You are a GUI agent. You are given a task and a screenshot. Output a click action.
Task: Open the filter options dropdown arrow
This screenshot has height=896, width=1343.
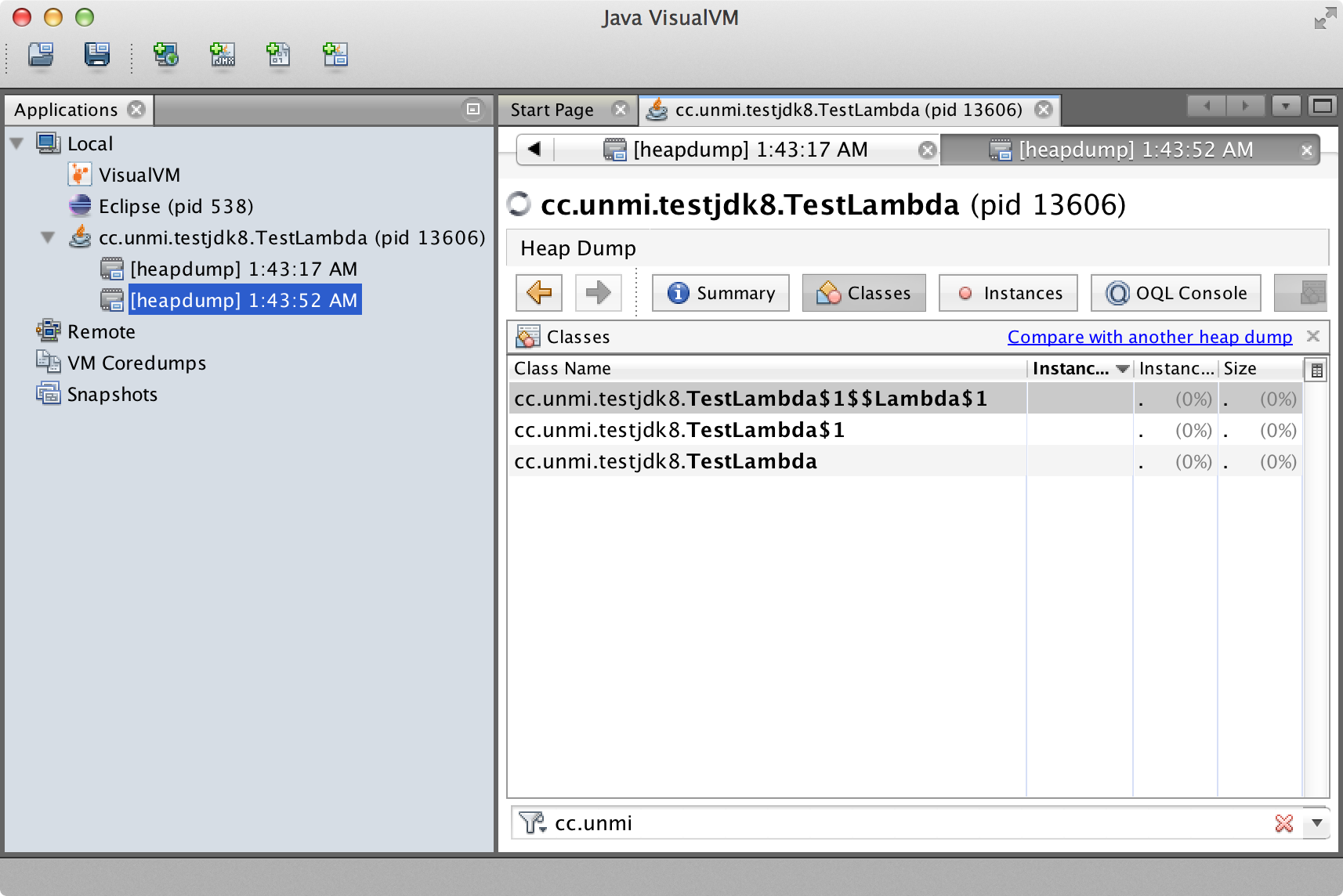point(1317,823)
